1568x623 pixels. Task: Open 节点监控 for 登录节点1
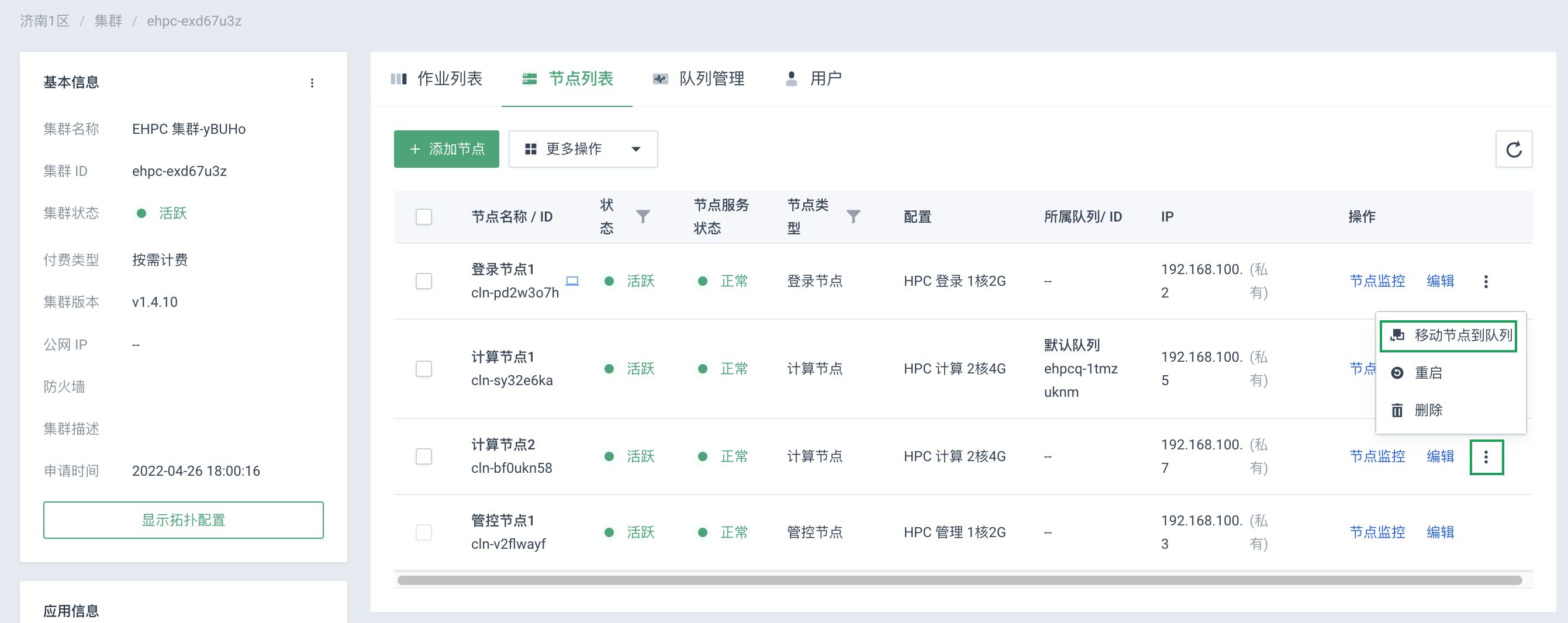(x=1377, y=281)
